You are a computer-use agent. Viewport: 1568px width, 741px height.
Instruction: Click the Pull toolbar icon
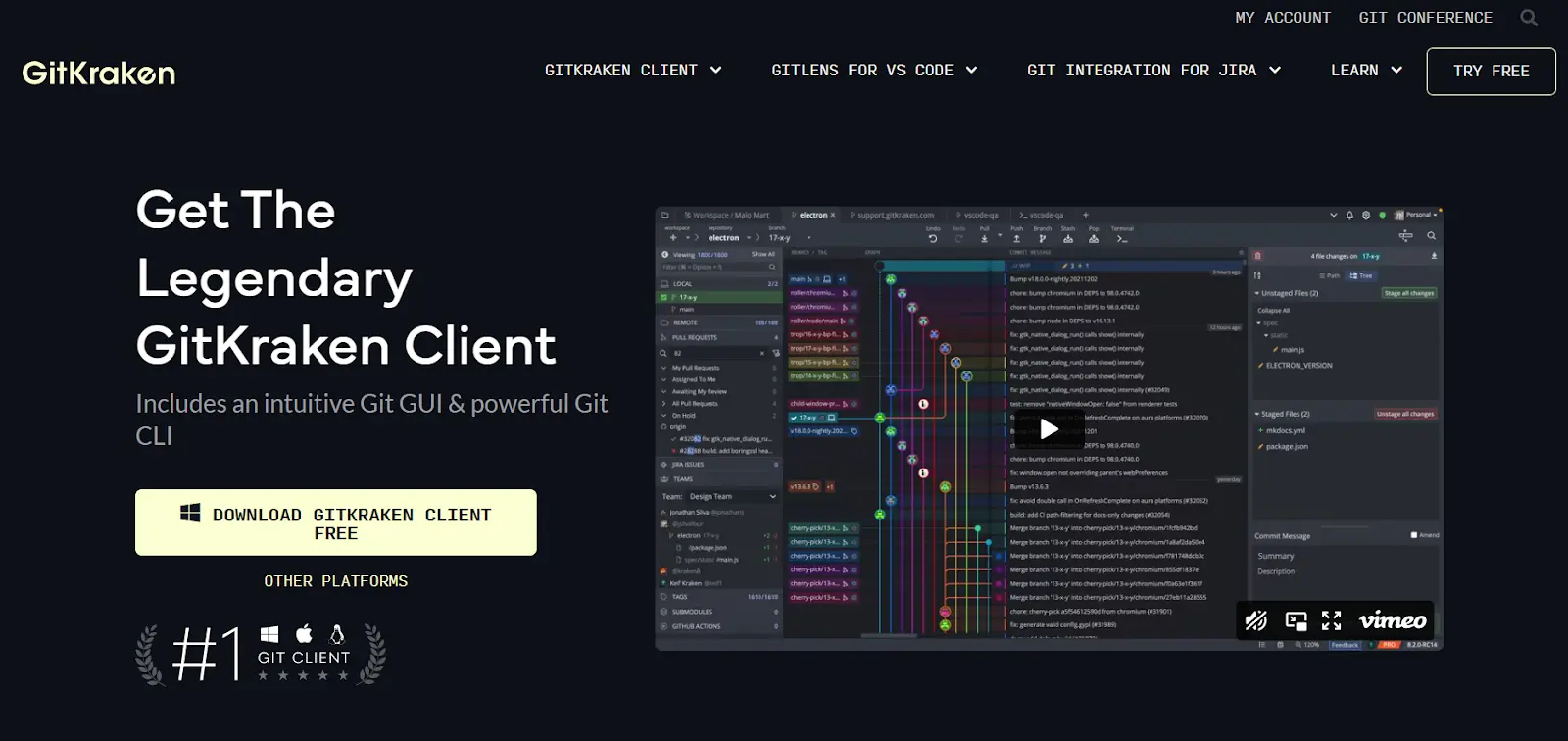(x=985, y=238)
